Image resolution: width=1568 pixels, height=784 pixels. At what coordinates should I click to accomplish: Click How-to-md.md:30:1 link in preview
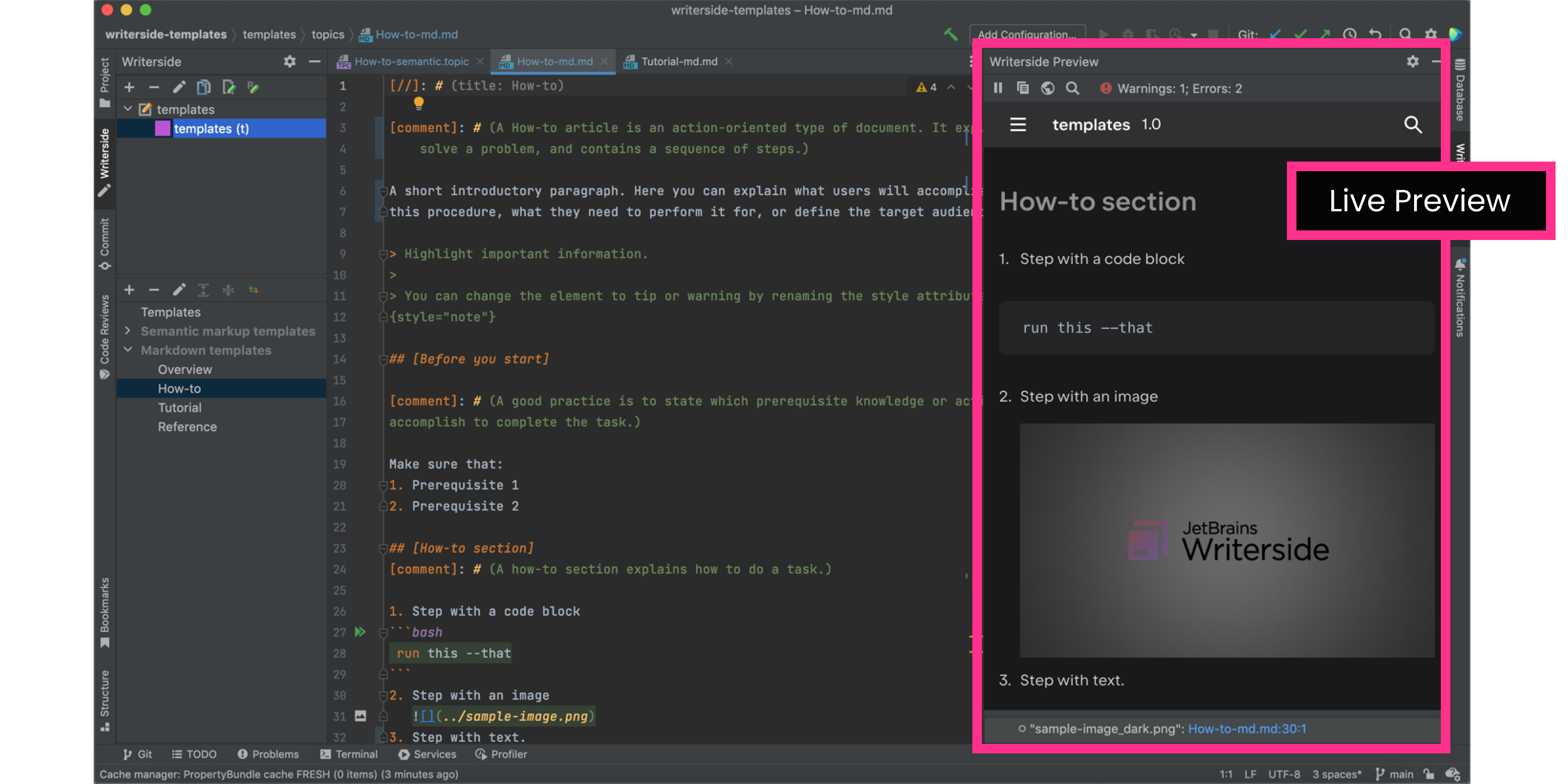(x=1247, y=729)
